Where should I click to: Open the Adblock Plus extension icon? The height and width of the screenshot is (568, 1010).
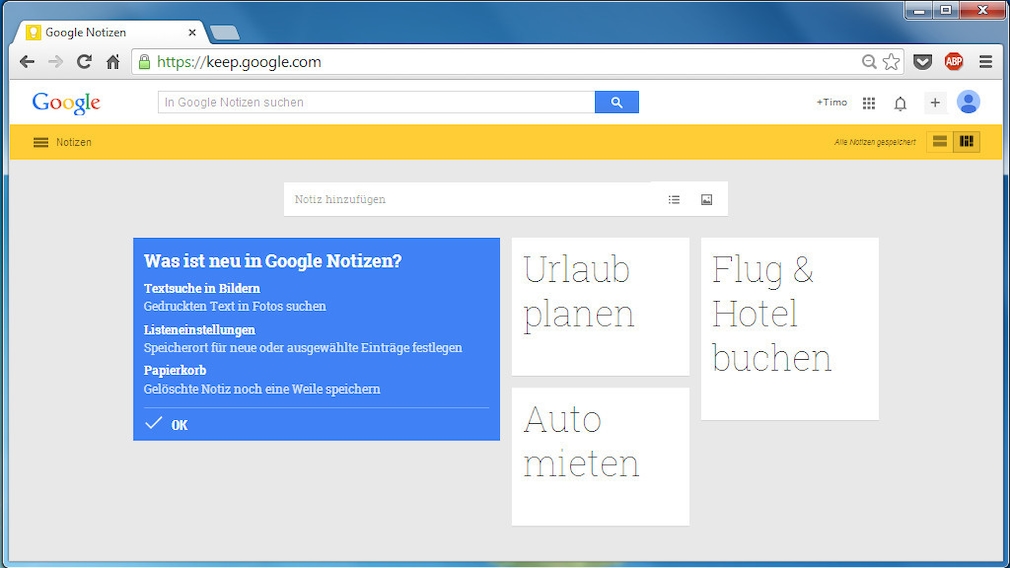[954, 62]
